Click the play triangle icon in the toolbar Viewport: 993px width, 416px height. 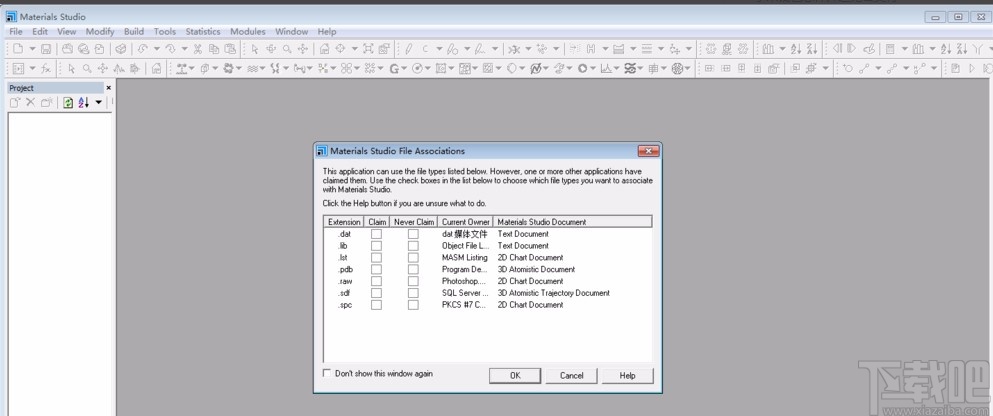click(x=972, y=68)
